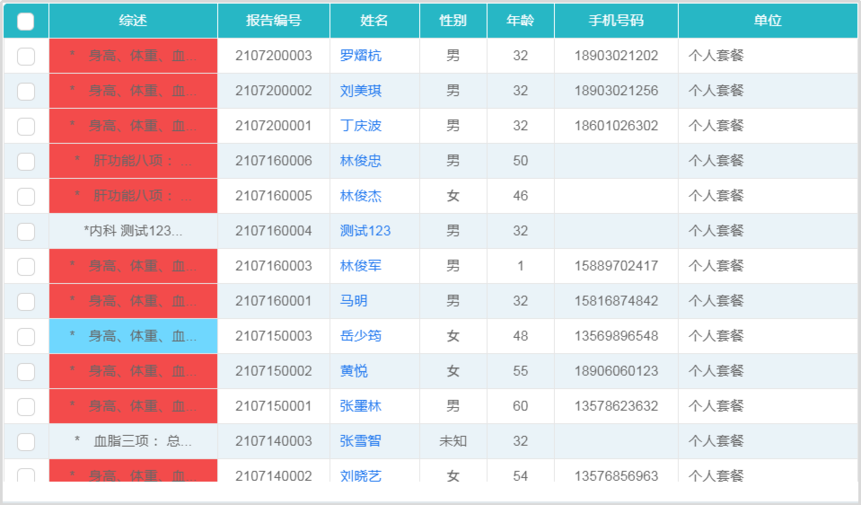Check the box for report 2107150003

[26, 336]
